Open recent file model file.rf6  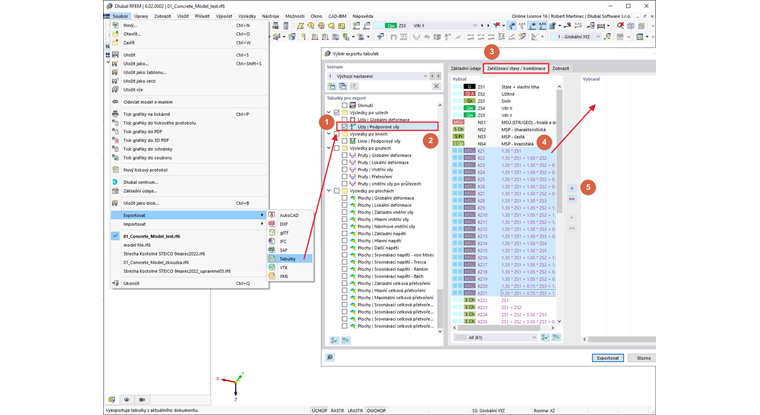coord(136,245)
